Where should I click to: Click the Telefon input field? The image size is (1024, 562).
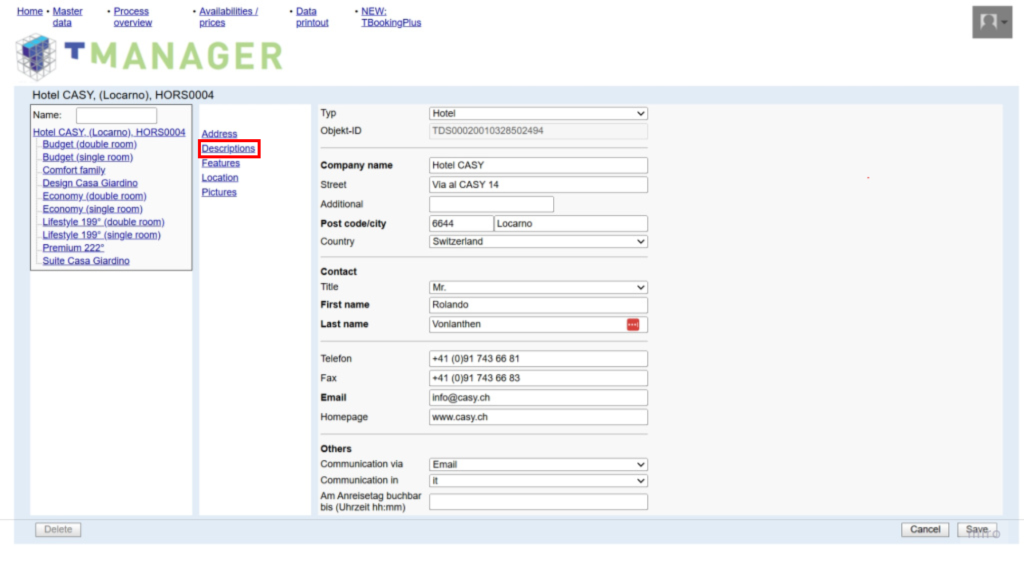538,359
